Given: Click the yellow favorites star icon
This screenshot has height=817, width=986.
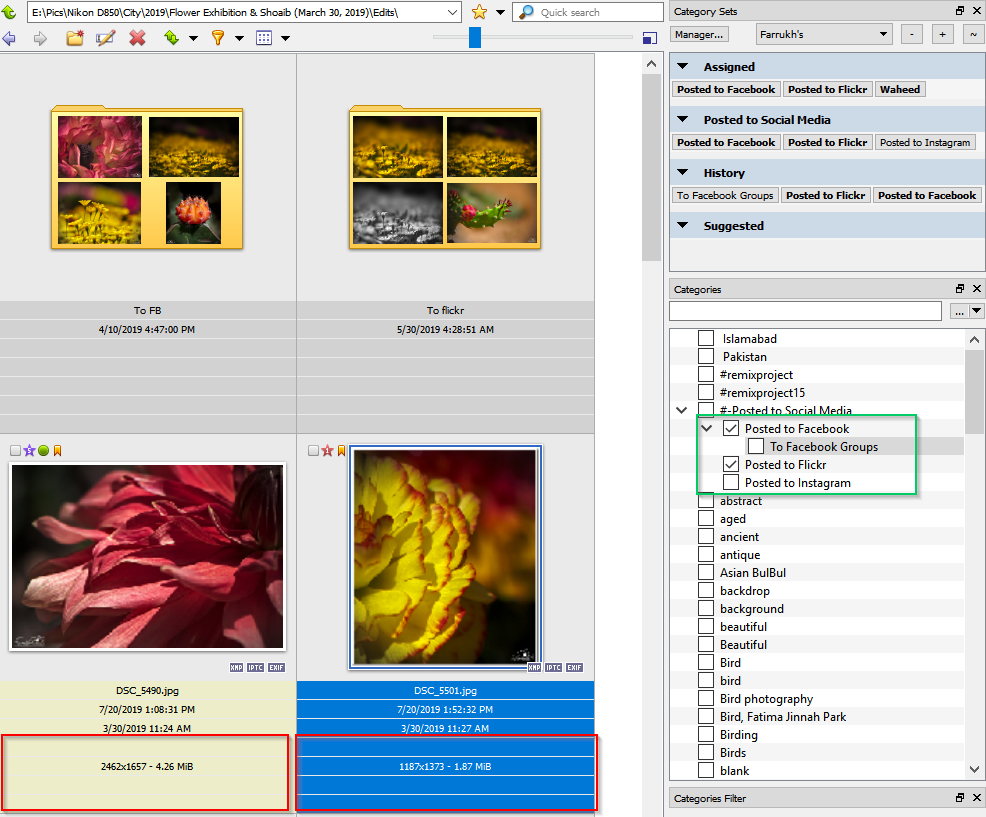Looking at the screenshot, I should click(479, 12).
